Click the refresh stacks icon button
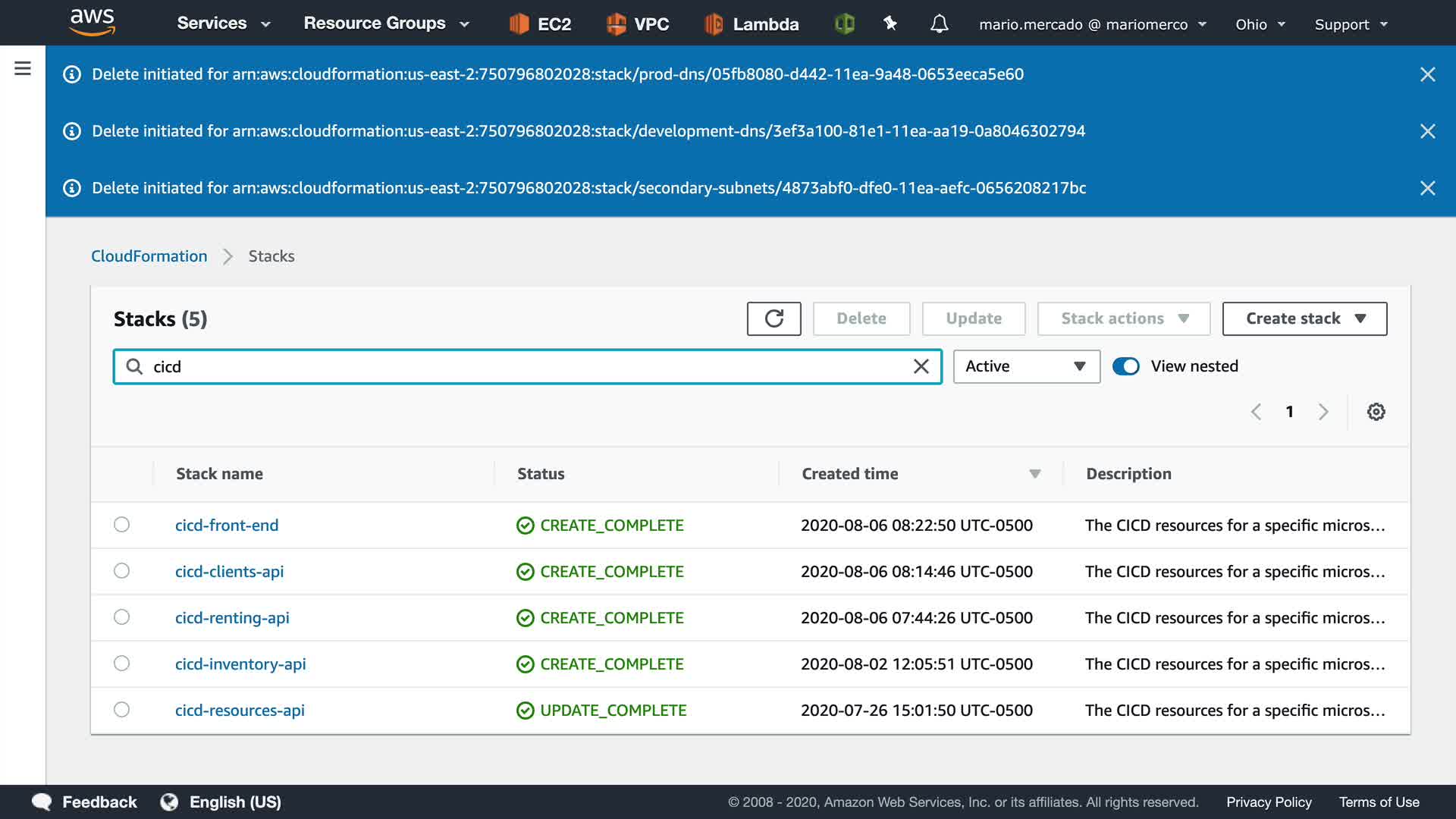 click(773, 318)
